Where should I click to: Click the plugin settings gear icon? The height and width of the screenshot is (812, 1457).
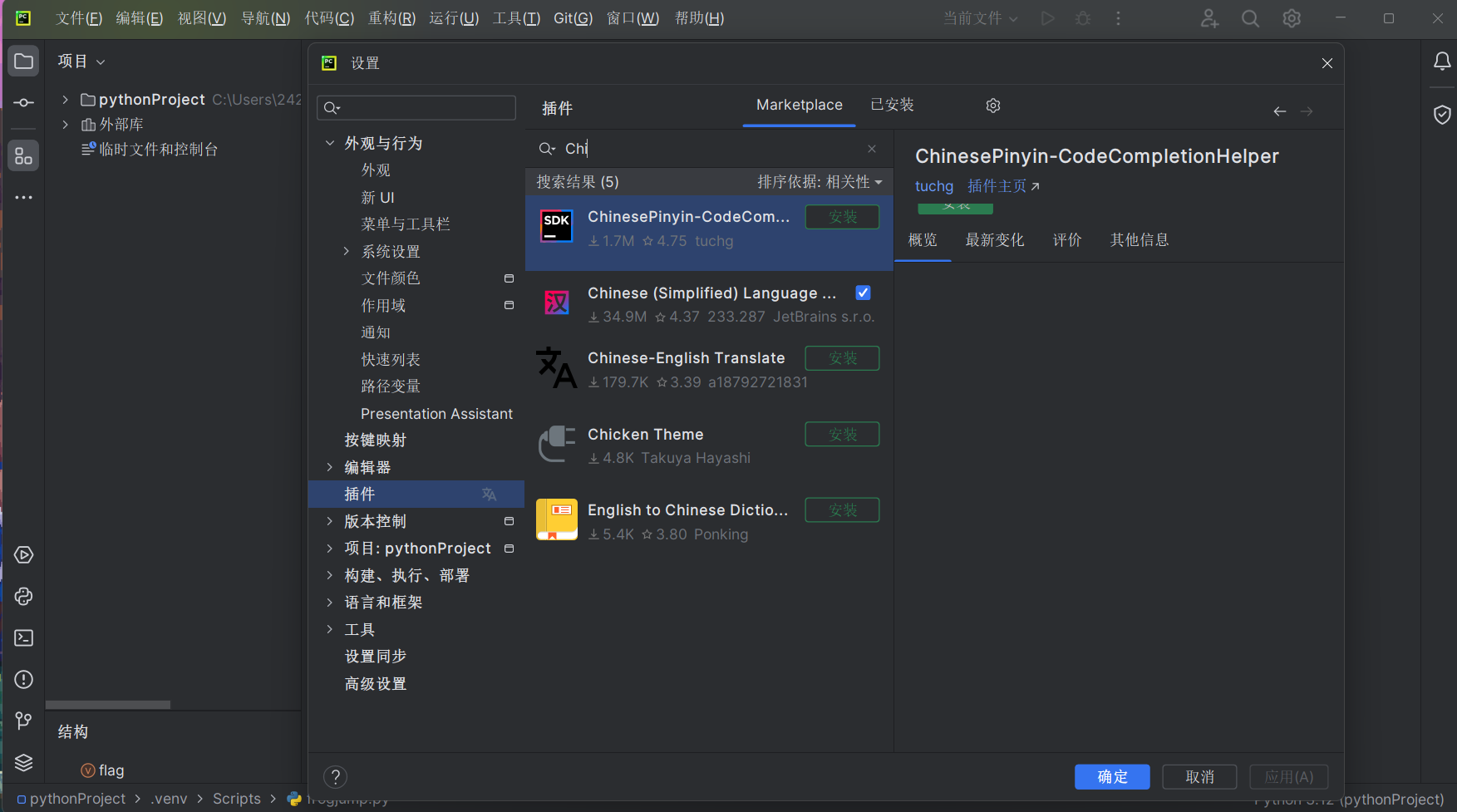993,106
